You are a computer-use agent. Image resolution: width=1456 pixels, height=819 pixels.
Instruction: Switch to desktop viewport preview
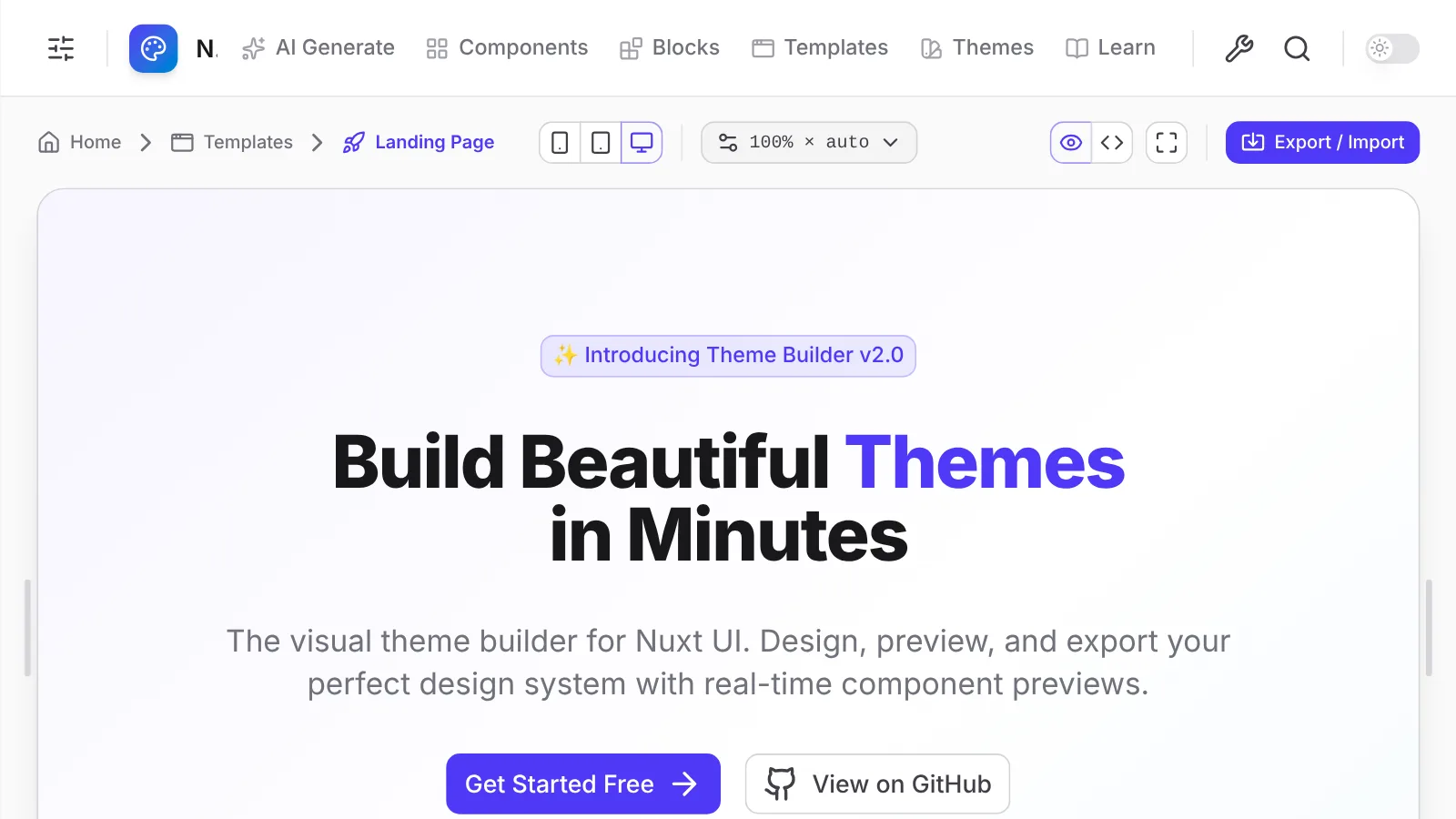point(642,143)
